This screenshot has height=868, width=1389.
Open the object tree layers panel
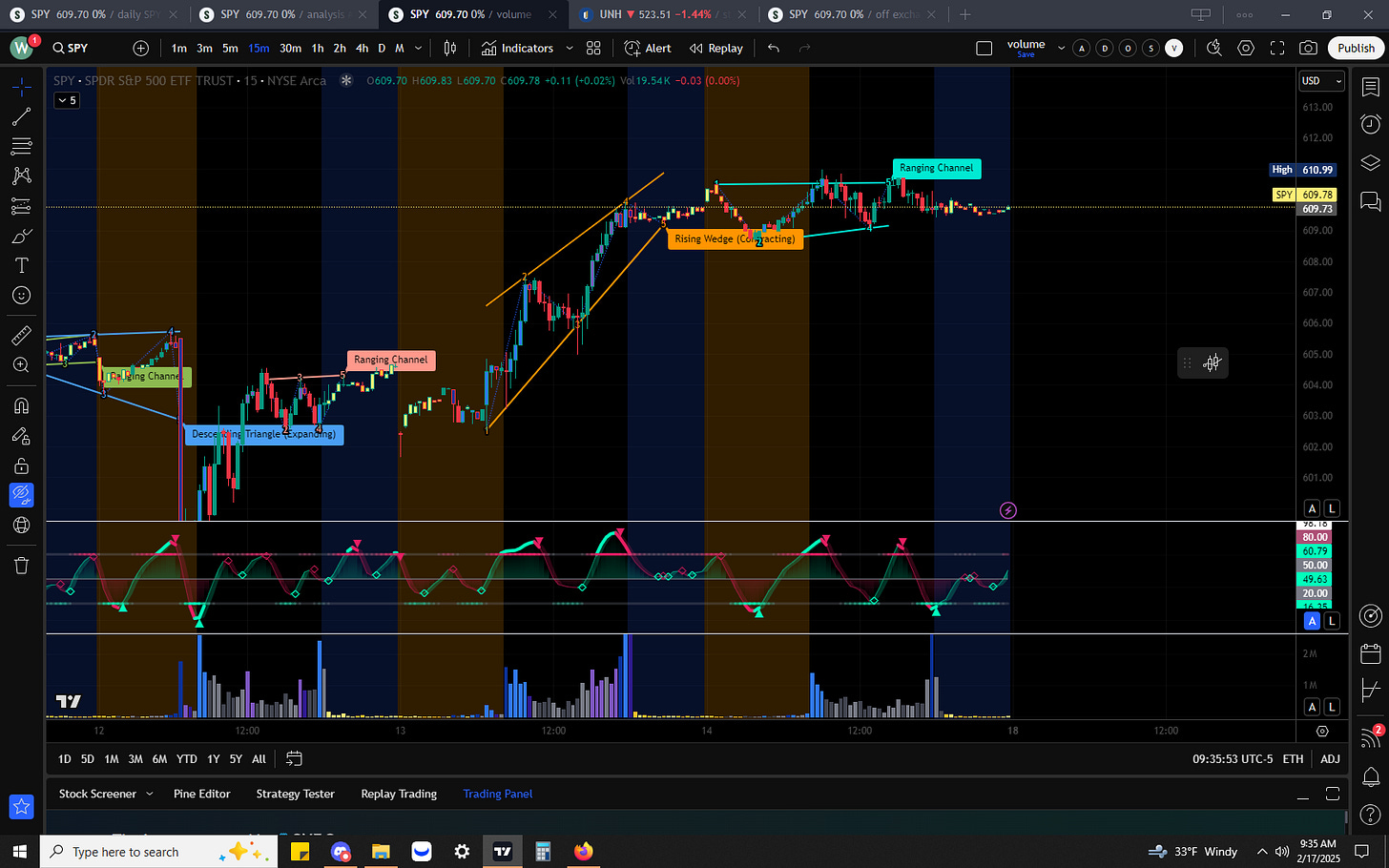click(1370, 162)
